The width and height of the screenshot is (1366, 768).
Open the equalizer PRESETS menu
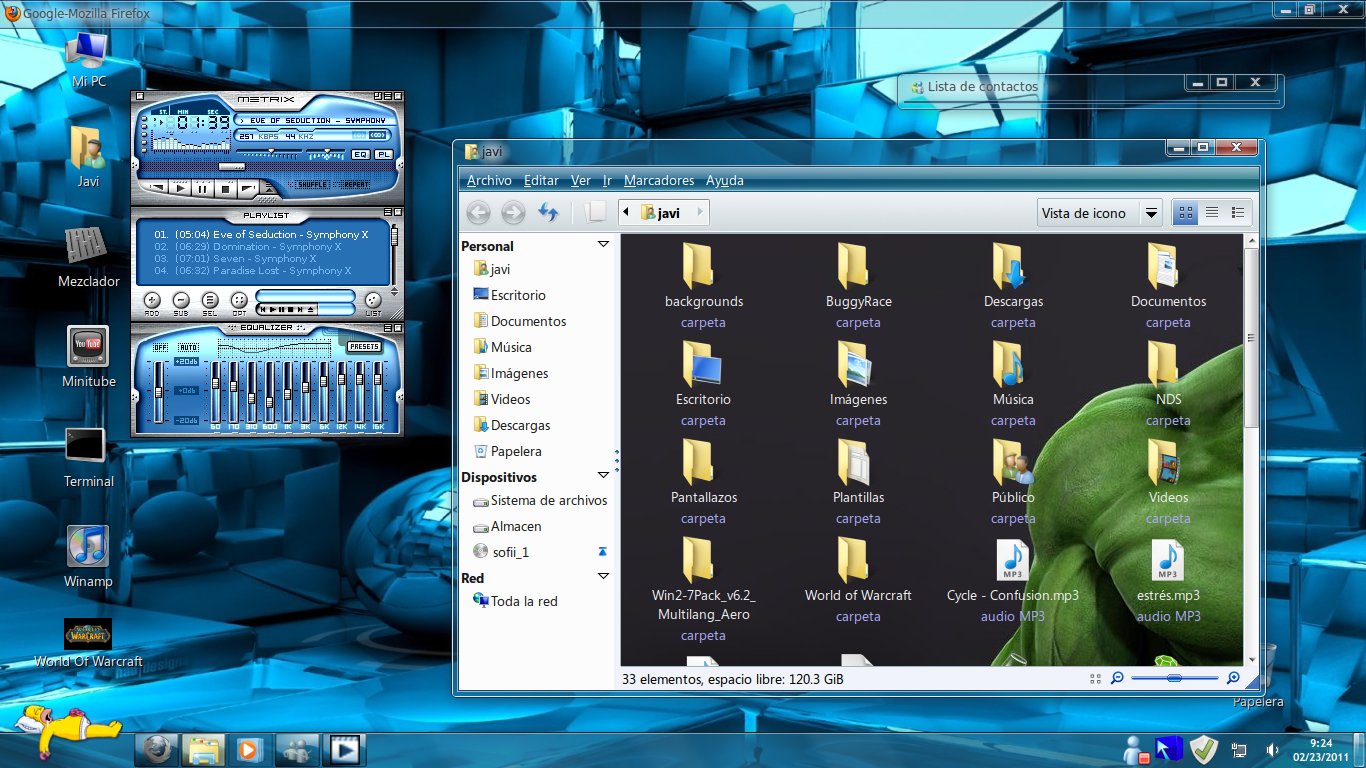click(x=364, y=347)
